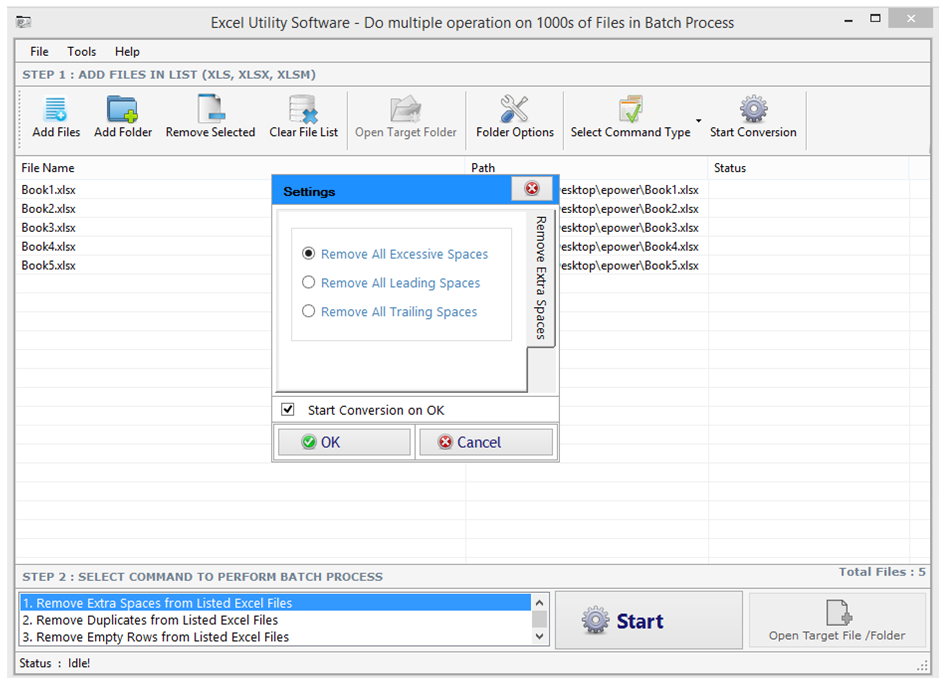Click the Status column header

point(808,168)
